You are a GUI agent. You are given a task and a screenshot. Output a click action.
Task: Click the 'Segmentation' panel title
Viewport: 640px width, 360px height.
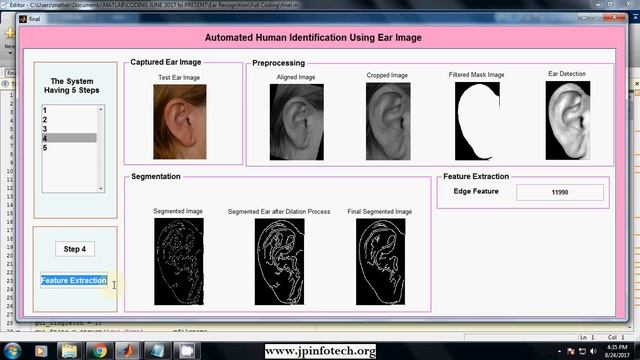pyautogui.click(x=156, y=176)
